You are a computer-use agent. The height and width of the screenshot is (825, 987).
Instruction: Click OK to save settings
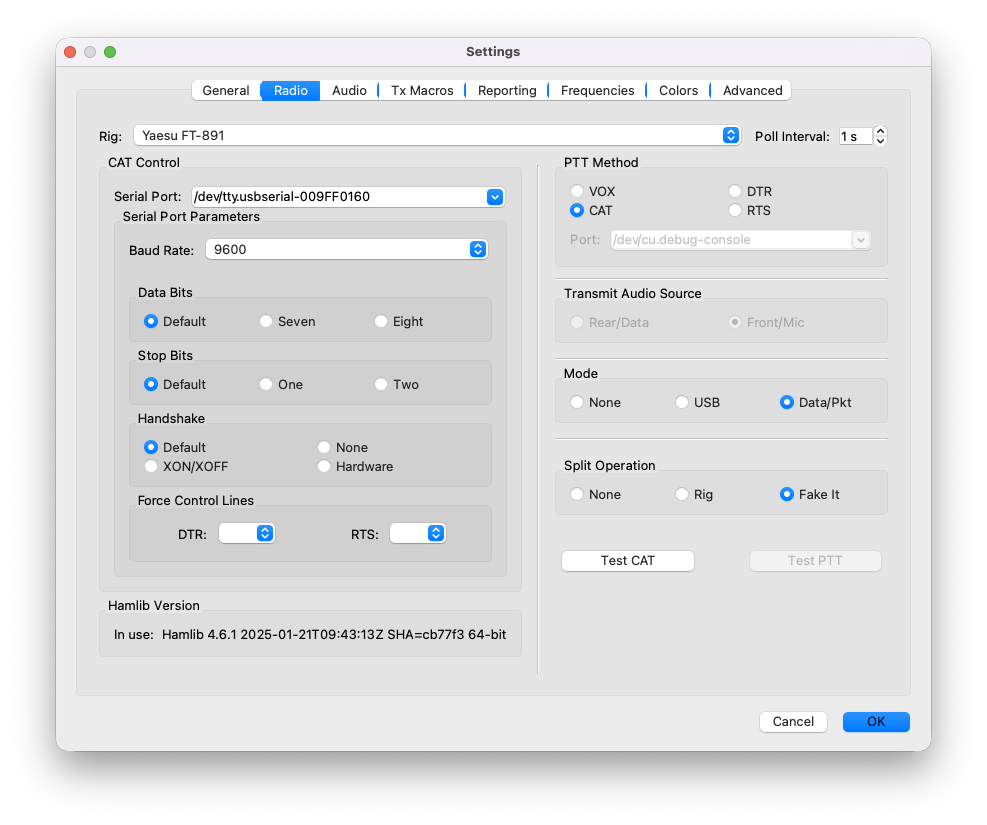point(876,722)
